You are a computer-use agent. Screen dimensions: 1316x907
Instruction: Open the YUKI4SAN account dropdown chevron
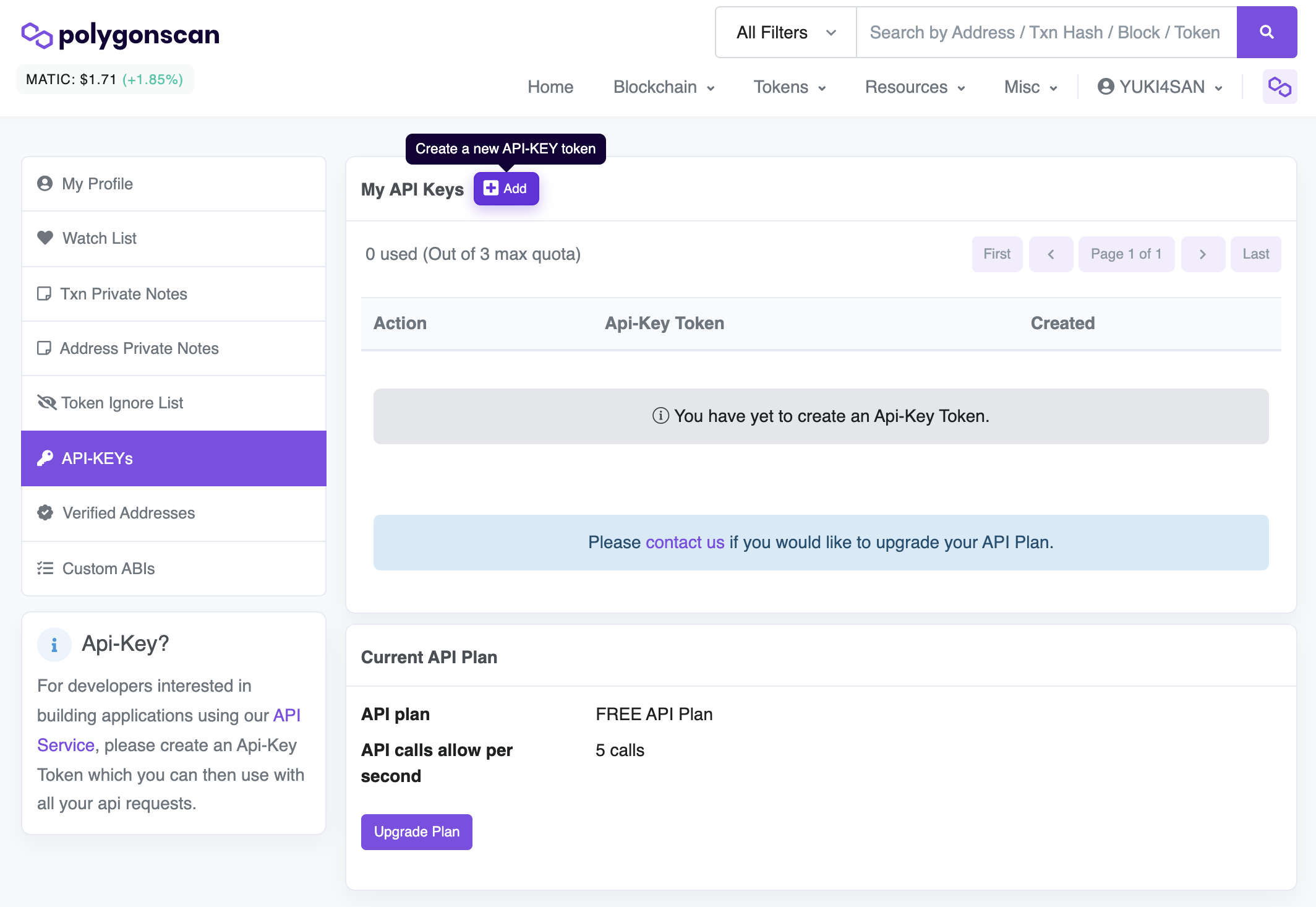pos(1218,88)
